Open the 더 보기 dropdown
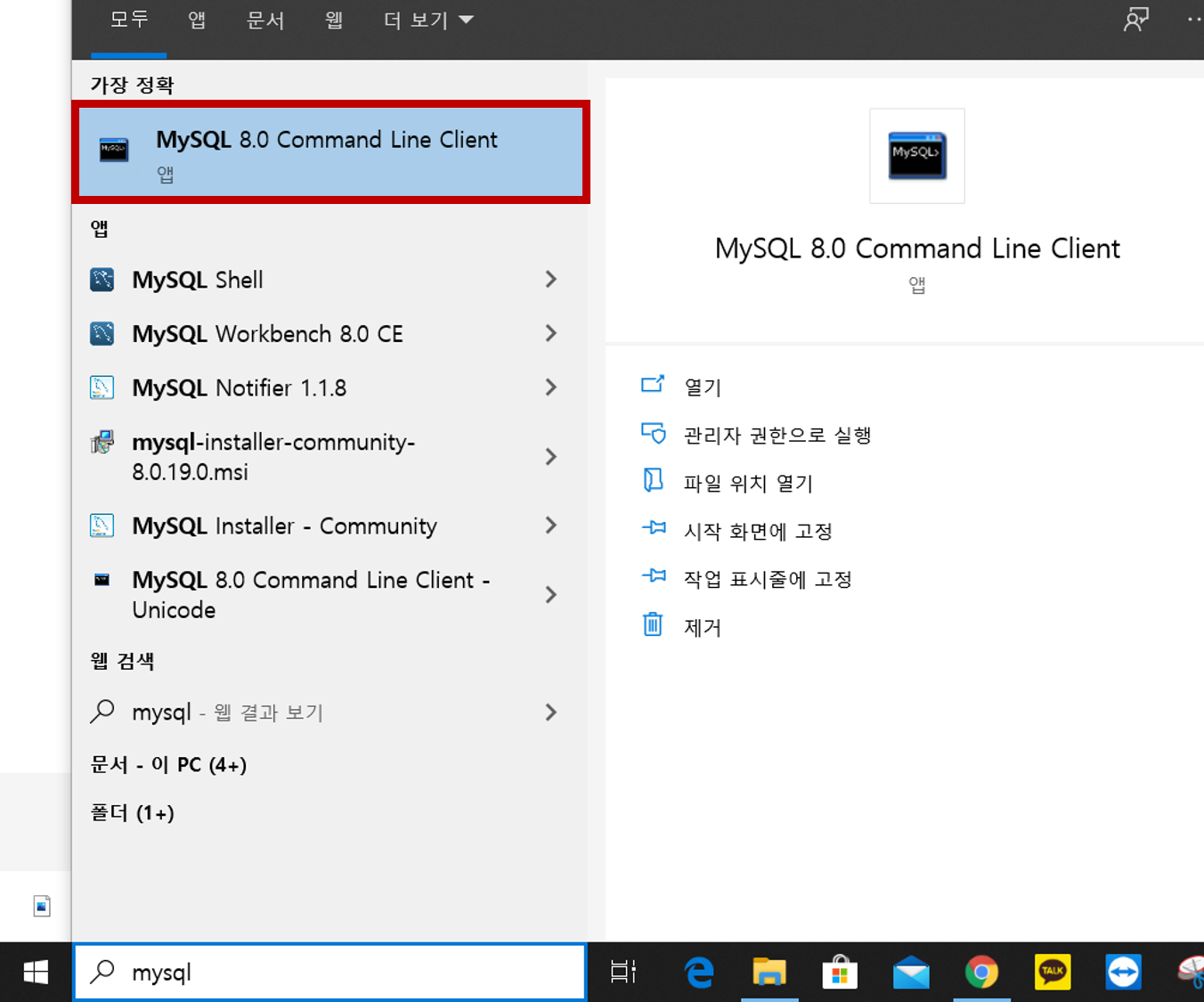1204x1002 pixels. point(428,20)
